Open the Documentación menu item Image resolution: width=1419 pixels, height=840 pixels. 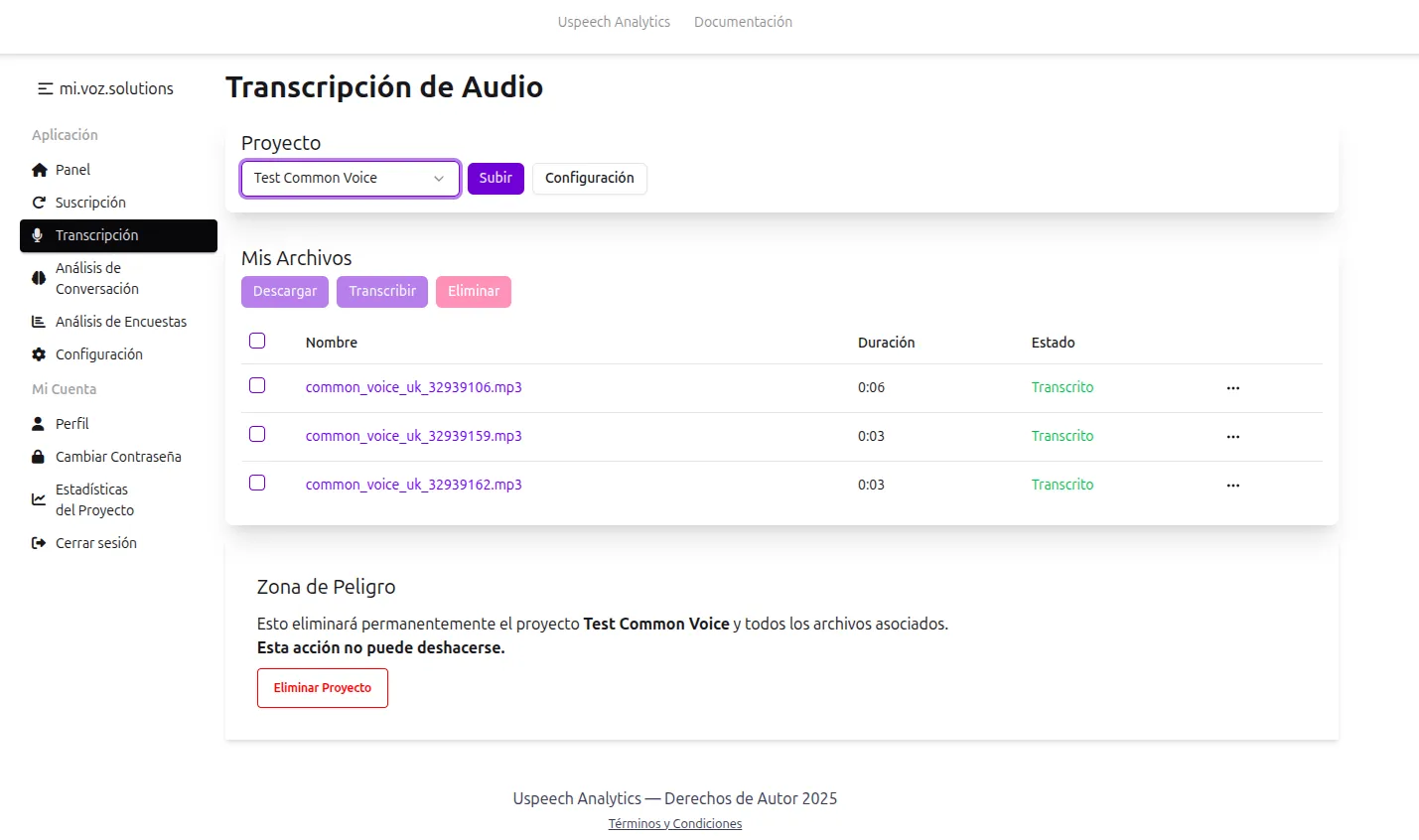point(743,21)
